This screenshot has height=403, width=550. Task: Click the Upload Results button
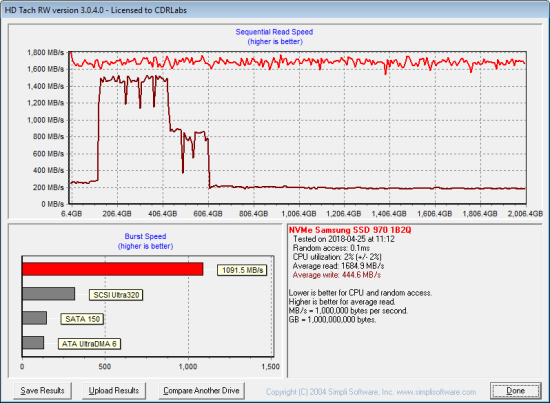(114, 391)
